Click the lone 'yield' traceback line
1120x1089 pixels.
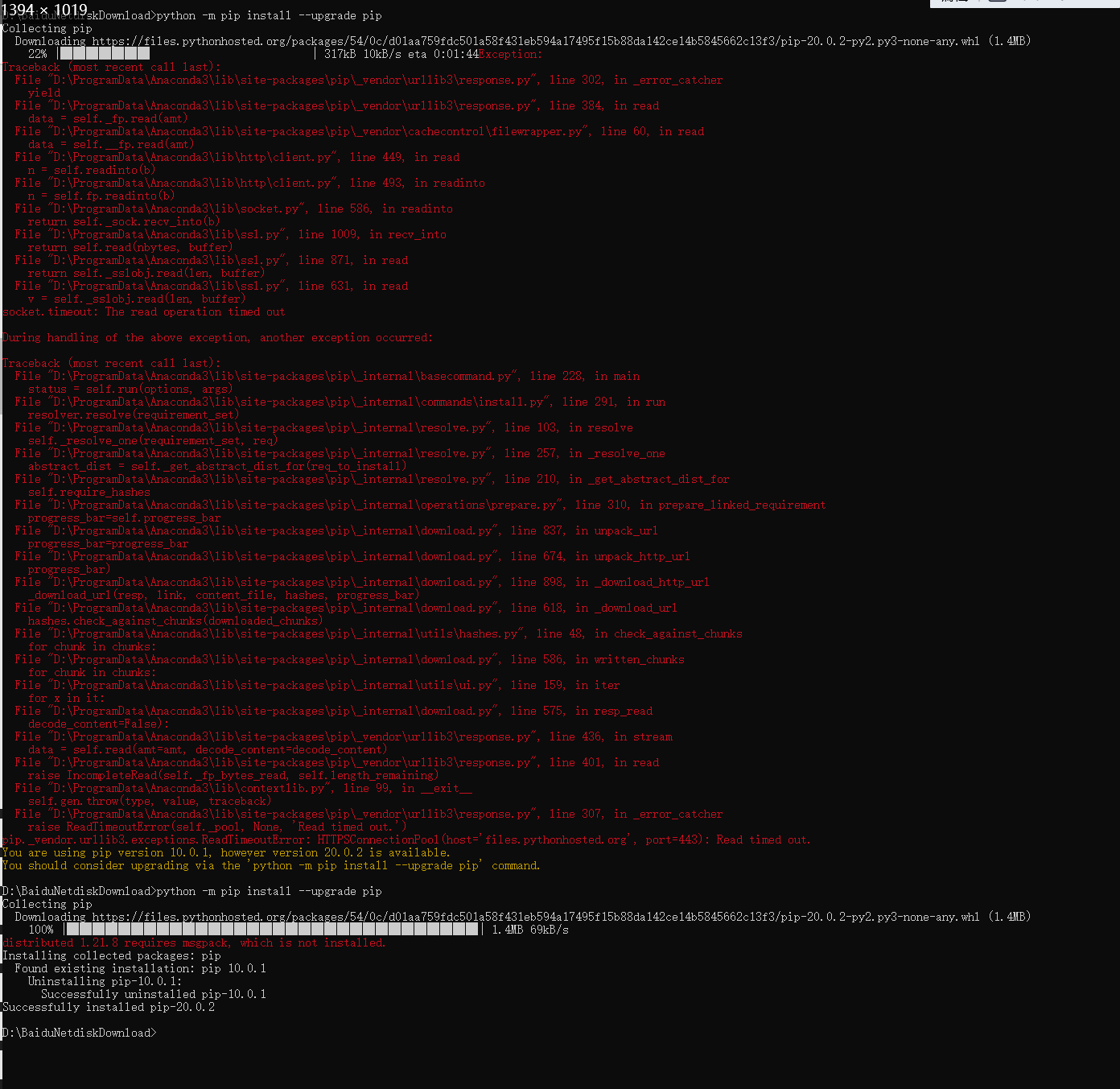[x=43, y=93]
